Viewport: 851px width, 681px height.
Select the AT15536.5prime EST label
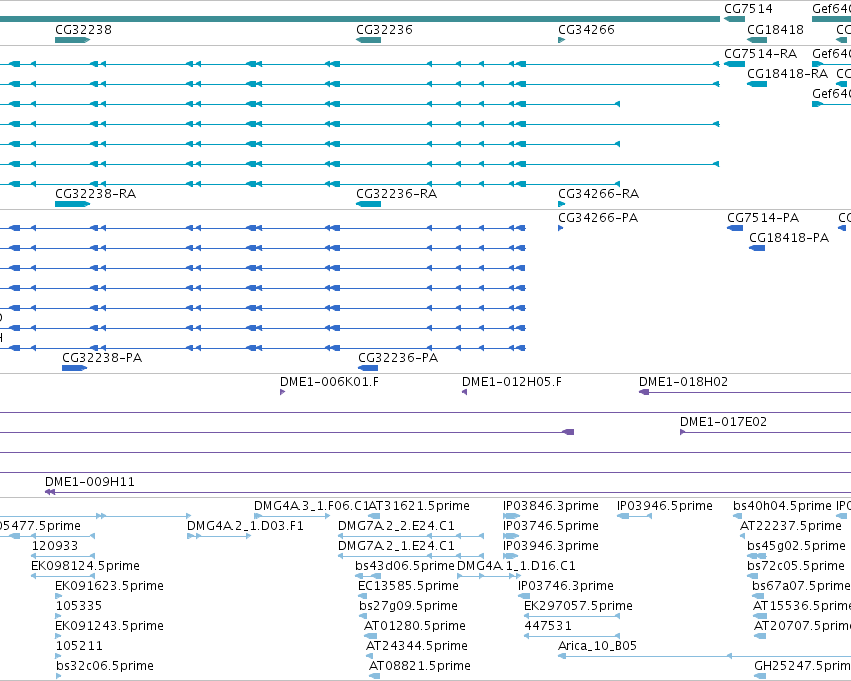coord(802,606)
